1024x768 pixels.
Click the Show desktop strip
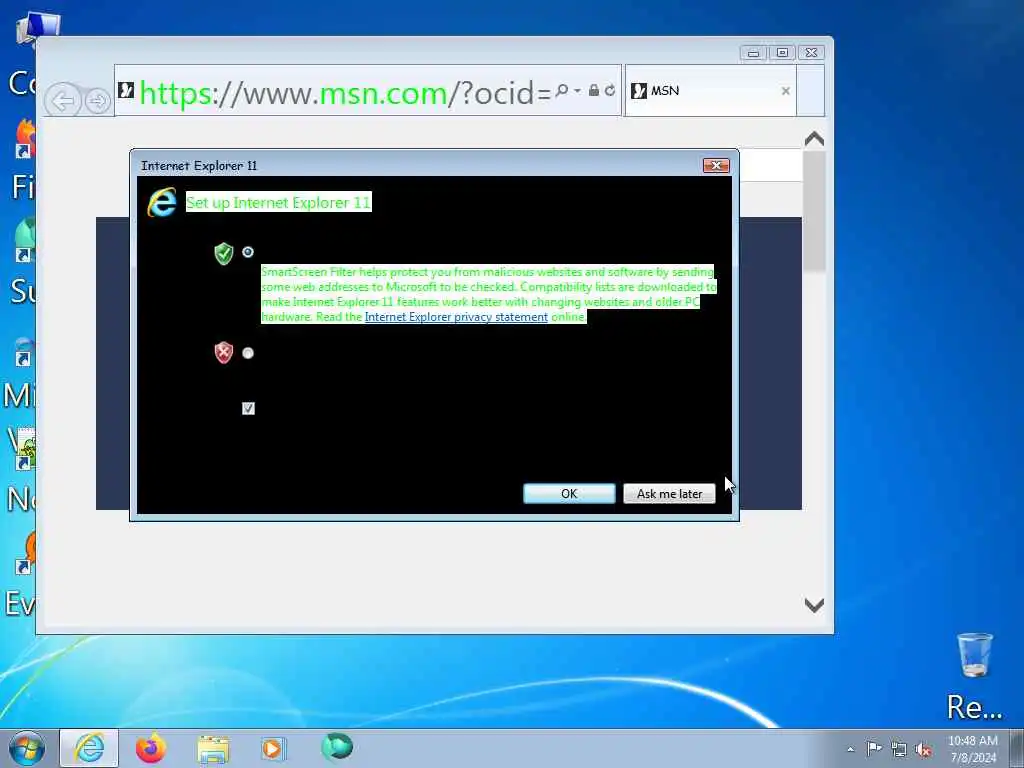tap(1017, 748)
